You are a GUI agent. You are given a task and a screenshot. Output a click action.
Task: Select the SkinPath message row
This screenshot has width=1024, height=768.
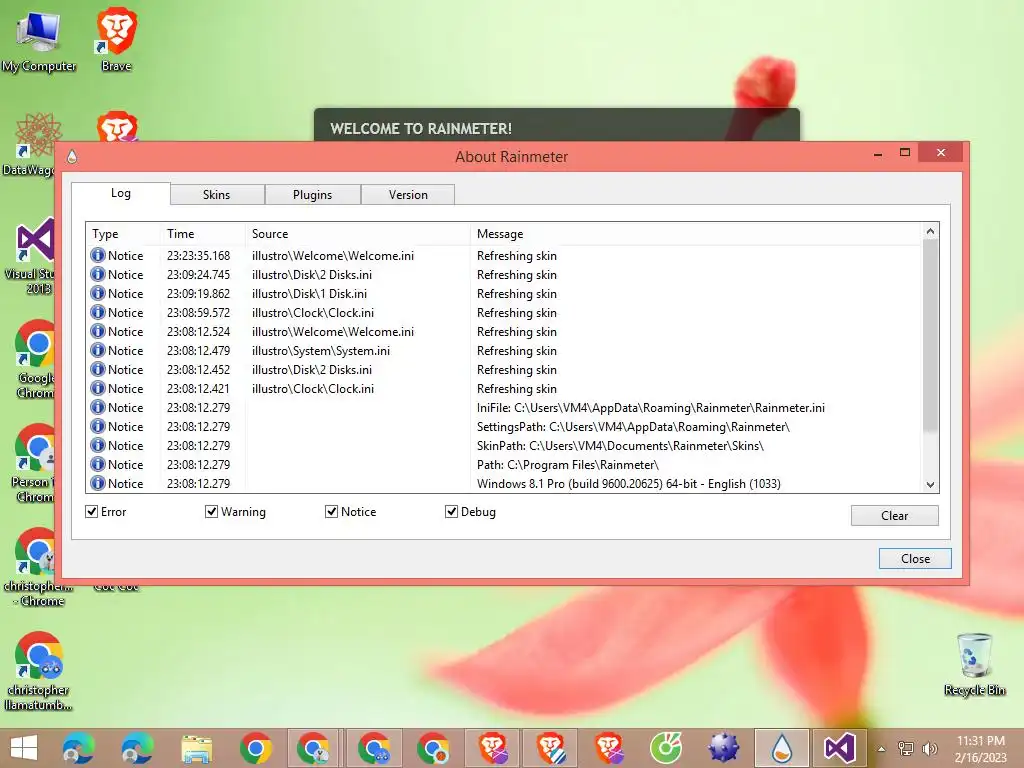[620, 445]
